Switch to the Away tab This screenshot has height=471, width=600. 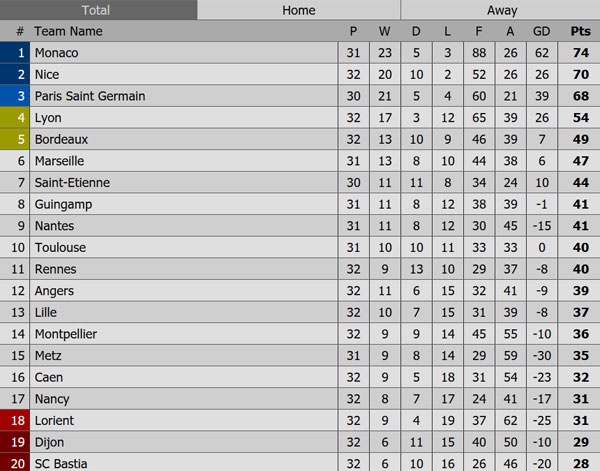pyautogui.click(x=501, y=10)
